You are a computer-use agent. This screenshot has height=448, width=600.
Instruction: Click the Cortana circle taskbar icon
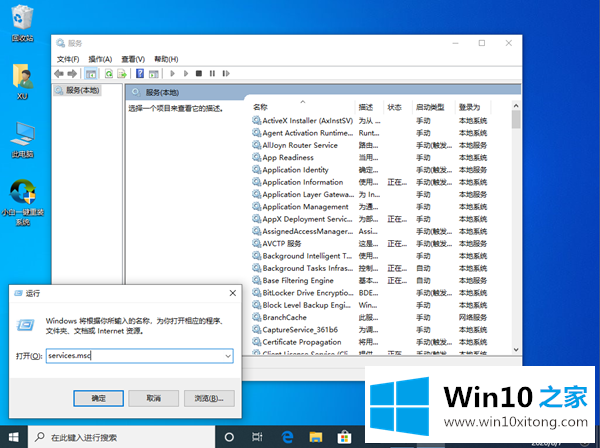(229, 437)
